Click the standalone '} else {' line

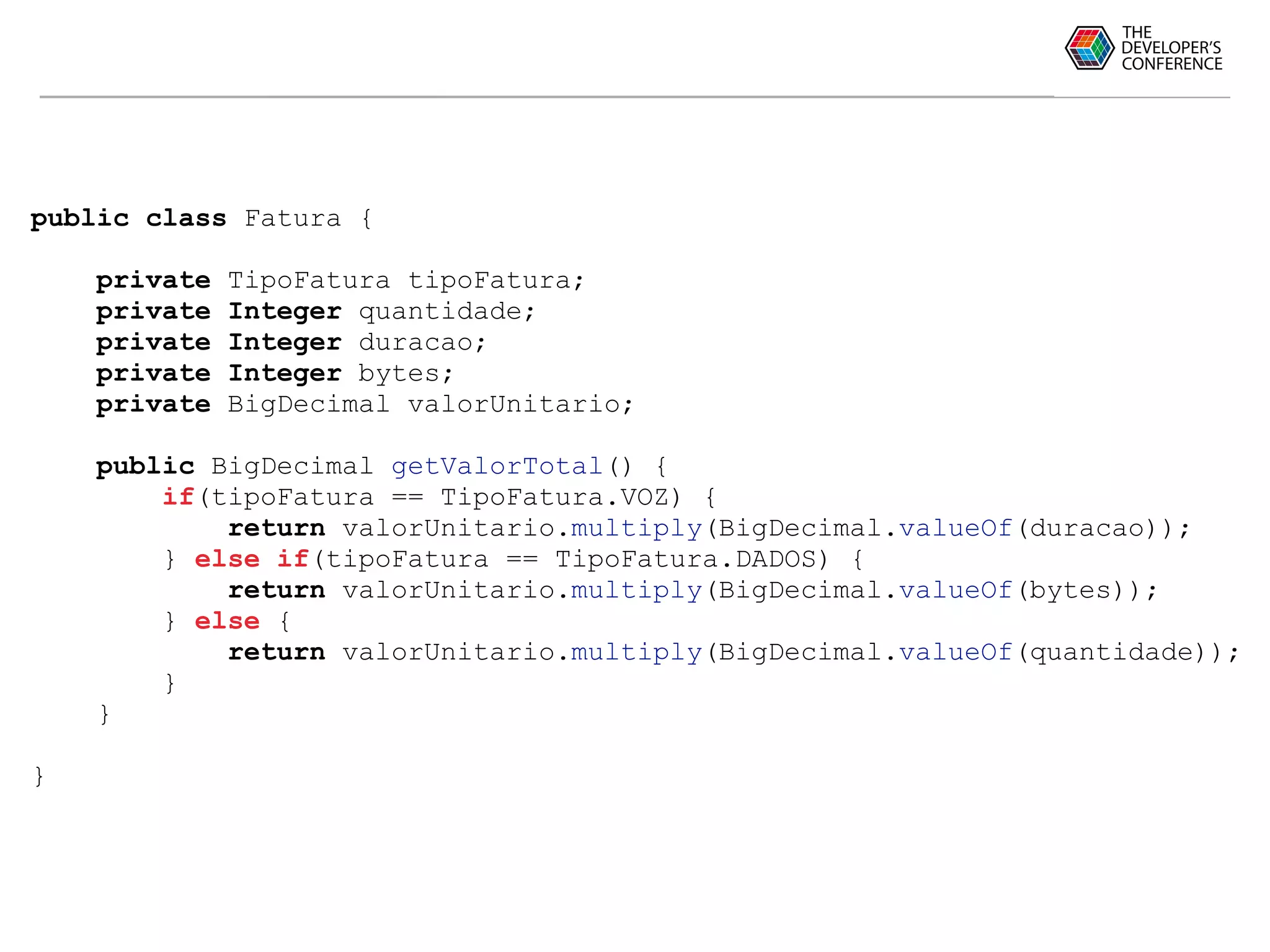point(228,621)
